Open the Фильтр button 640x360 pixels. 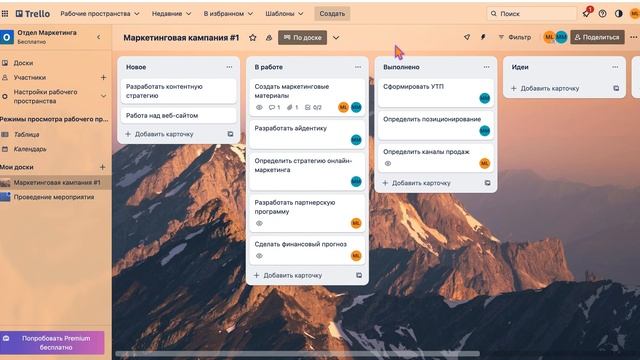click(515, 37)
